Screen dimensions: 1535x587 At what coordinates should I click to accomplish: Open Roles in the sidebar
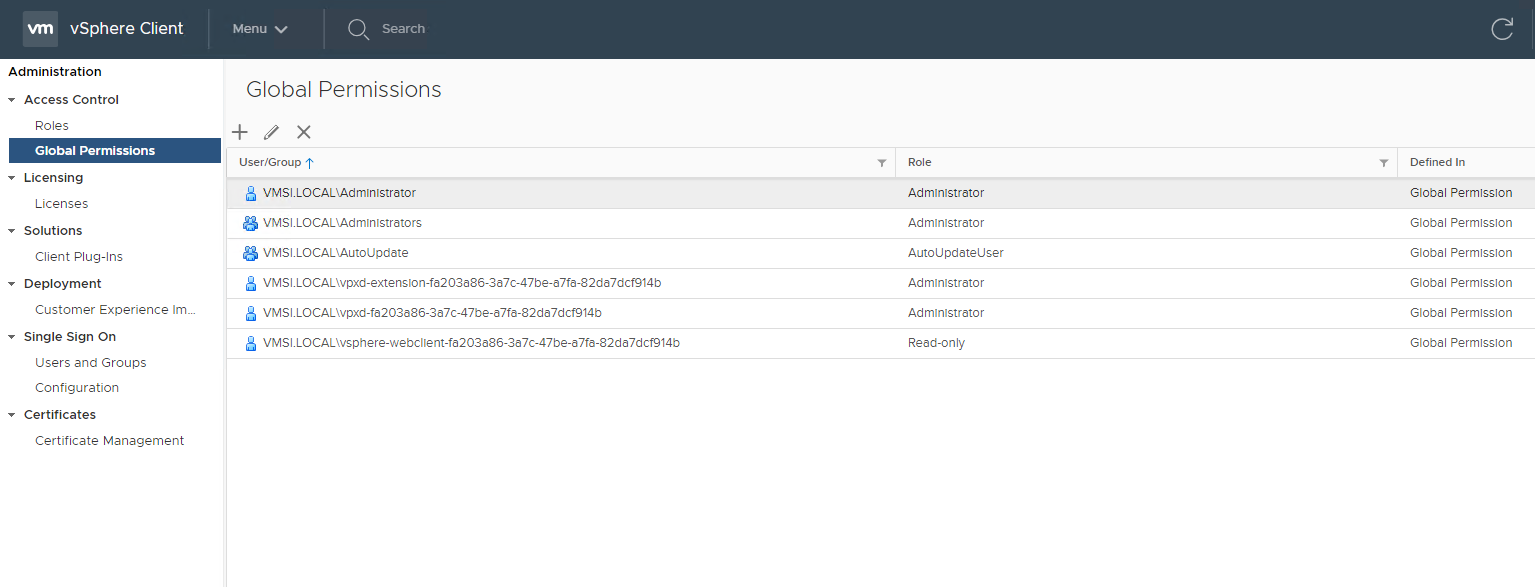52,125
